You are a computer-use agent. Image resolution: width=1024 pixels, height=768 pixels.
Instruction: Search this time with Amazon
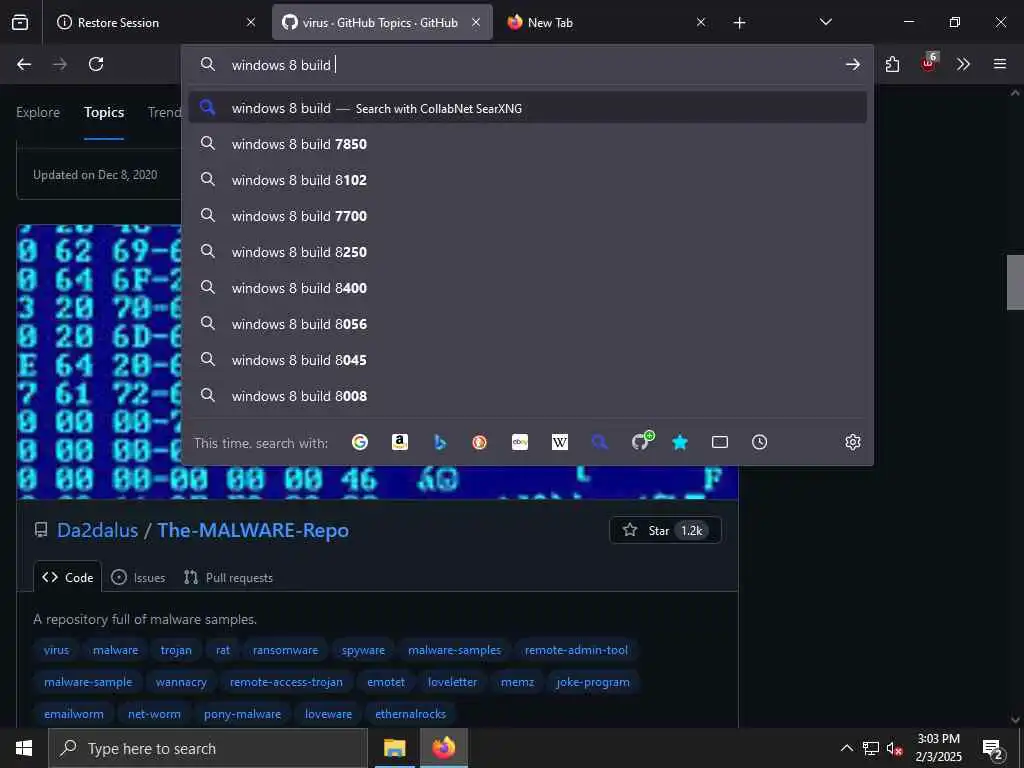pos(400,442)
